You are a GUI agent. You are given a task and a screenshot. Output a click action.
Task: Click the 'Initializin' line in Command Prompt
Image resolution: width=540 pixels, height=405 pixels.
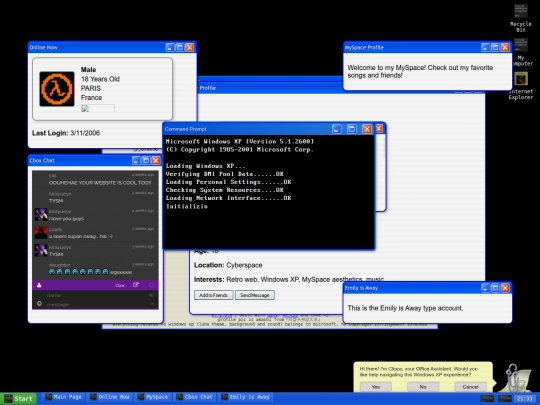tap(187, 206)
